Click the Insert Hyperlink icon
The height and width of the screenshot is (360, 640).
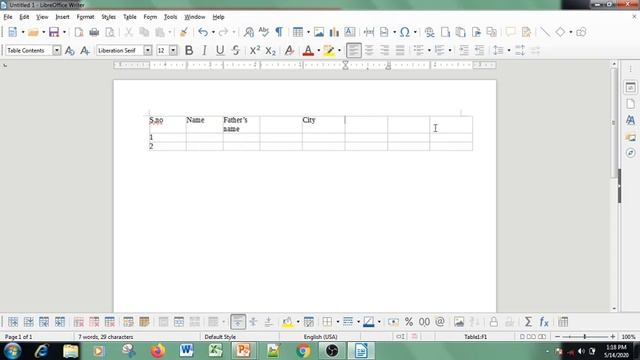429,32
